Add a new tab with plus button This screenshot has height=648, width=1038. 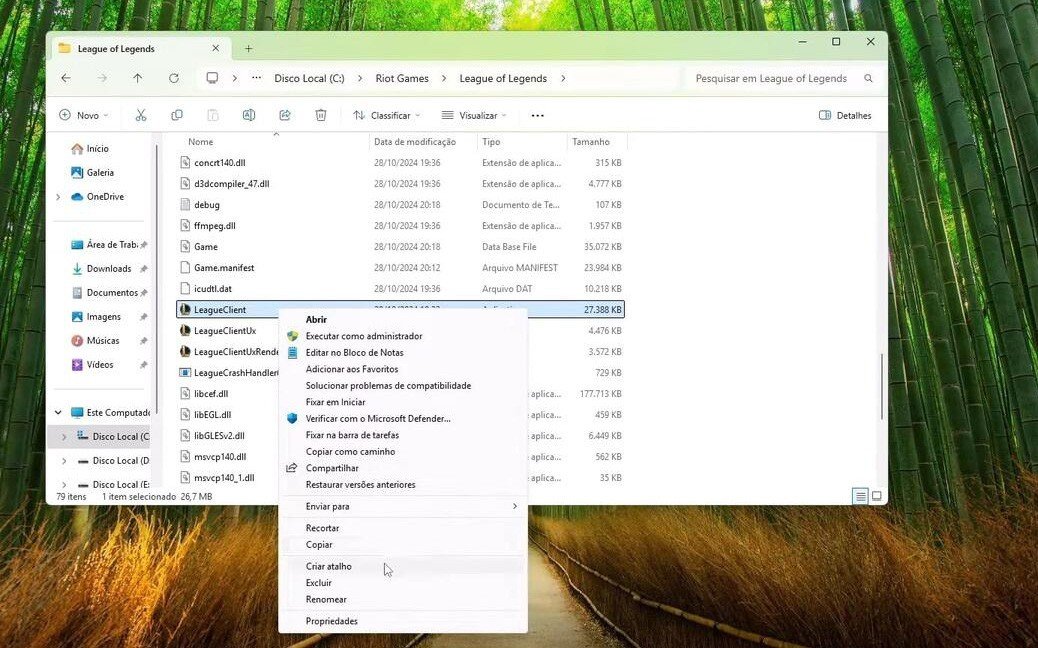pos(248,48)
